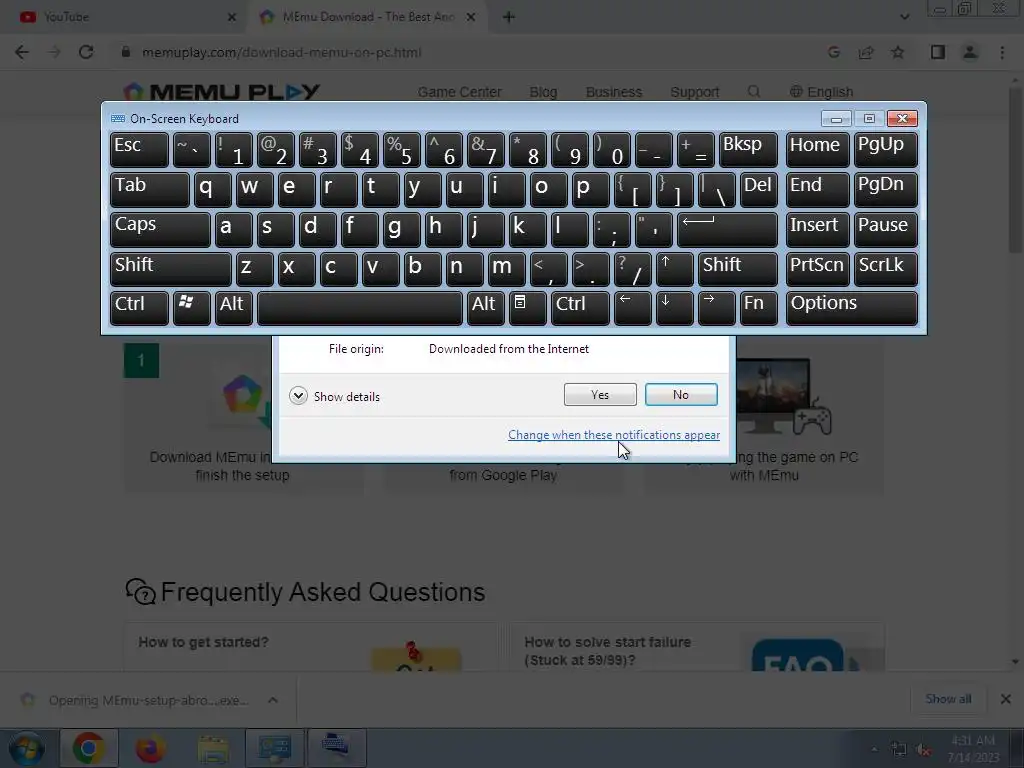Click the Windows logo key on keyboard
This screenshot has width=1024, height=768.
click(x=191, y=308)
